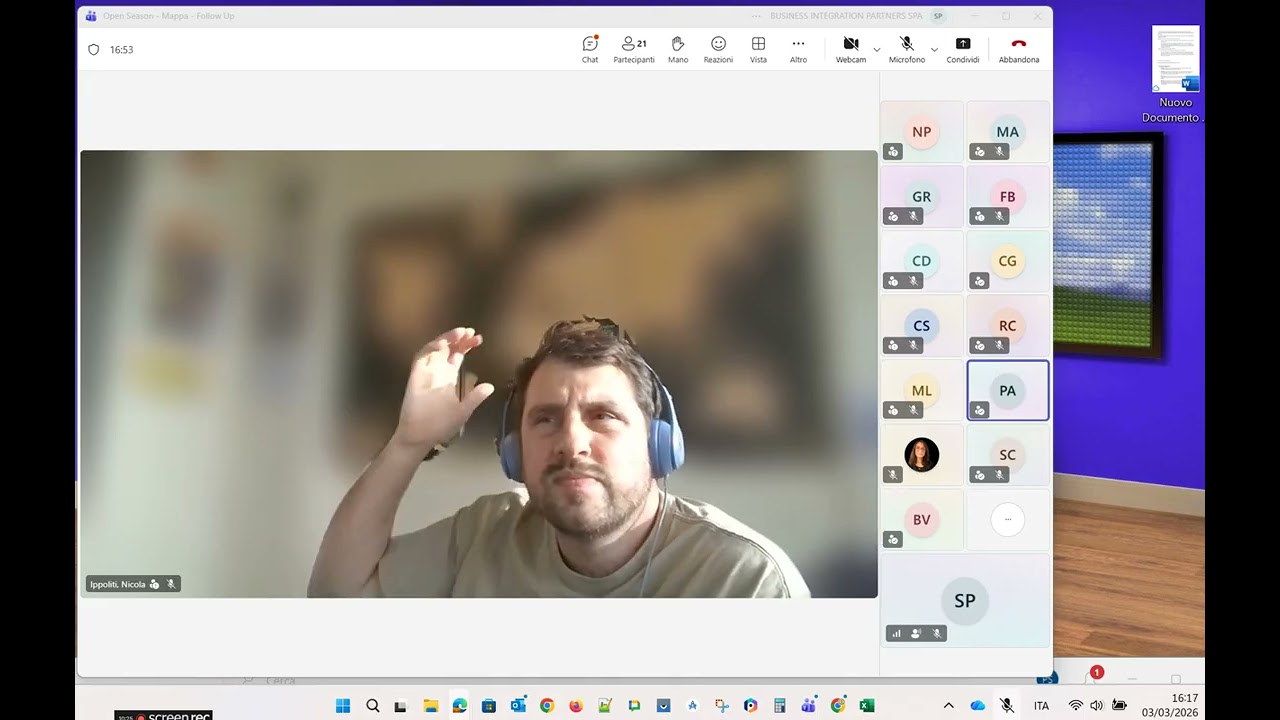
Task: Unmute the Microfono
Action: pos(907,49)
